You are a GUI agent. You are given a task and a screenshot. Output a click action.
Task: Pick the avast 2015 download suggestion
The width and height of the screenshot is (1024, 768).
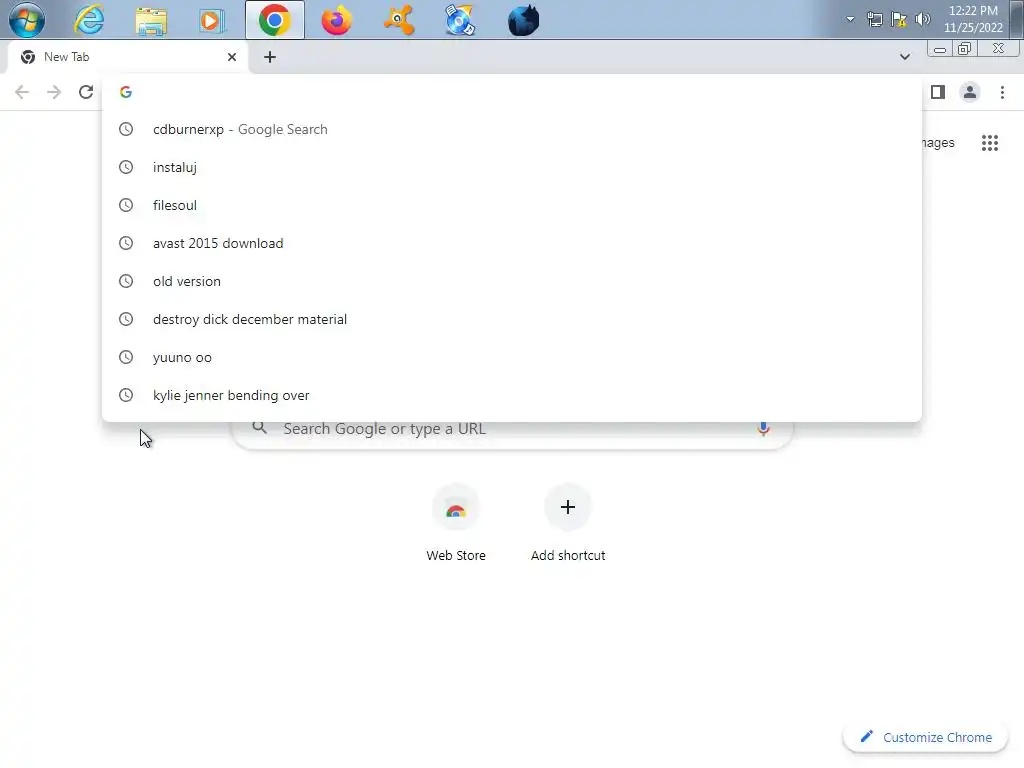click(512, 243)
